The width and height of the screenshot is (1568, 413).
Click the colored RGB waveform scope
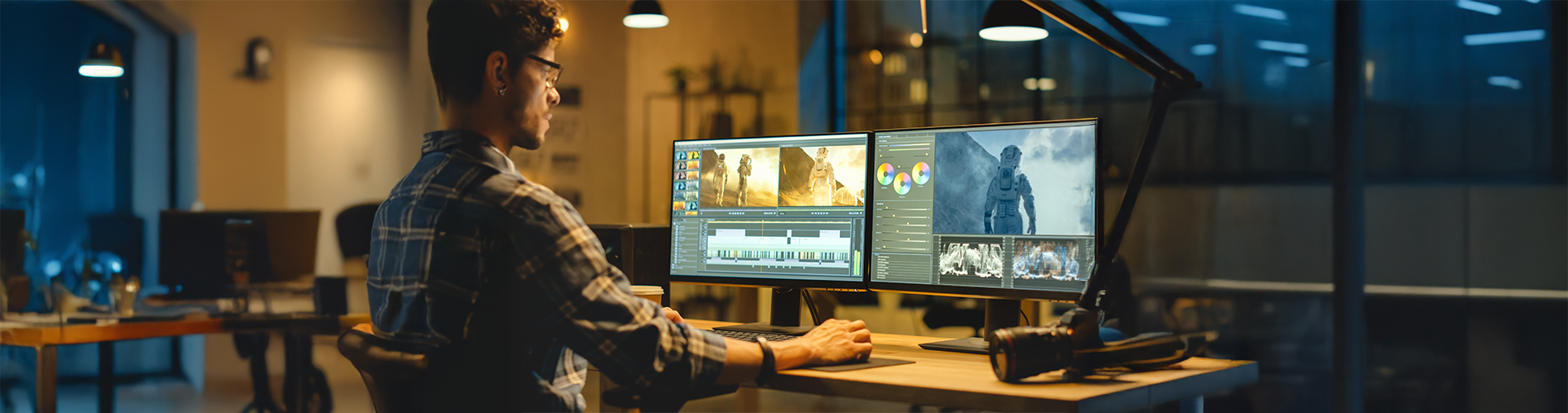click(1046, 260)
